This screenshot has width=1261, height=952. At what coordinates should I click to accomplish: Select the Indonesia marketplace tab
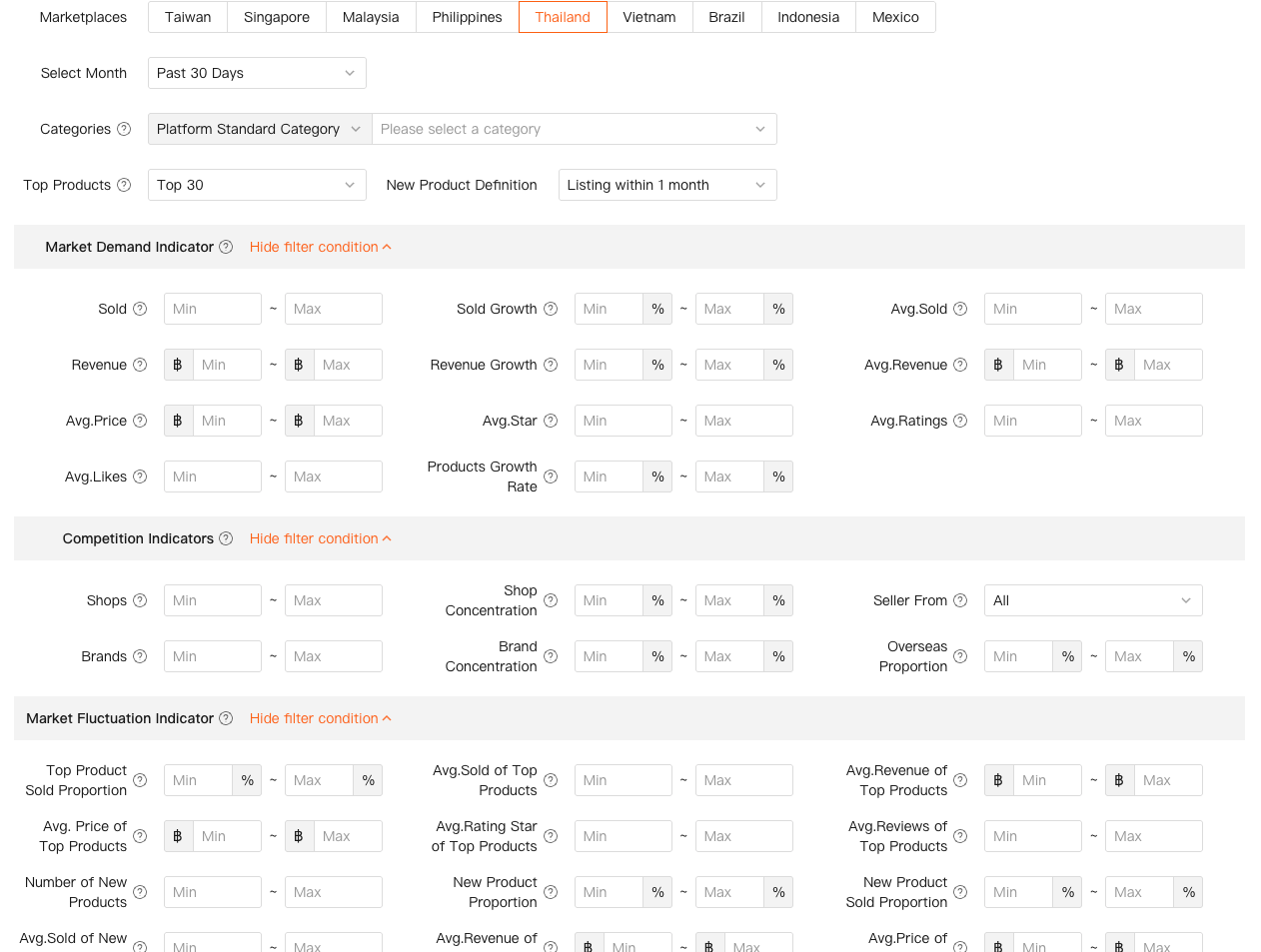pyautogui.click(x=808, y=17)
